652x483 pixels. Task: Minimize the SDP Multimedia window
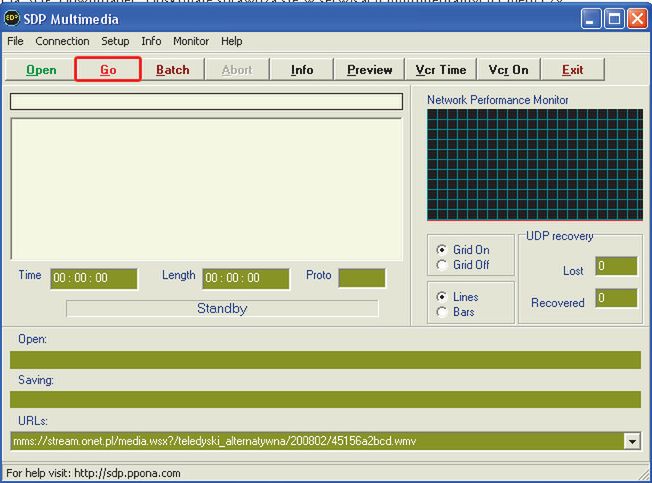click(591, 19)
